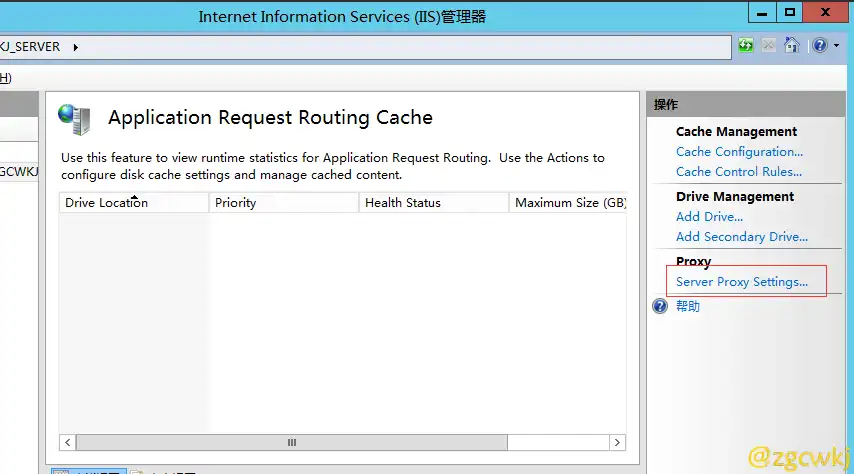This screenshot has height=474, width=854.
Task: Sort by Health Status column header
Action: coord(434,203)
